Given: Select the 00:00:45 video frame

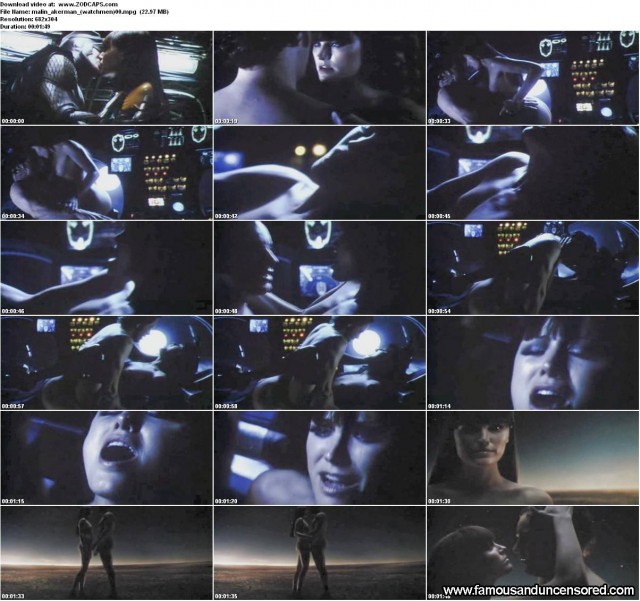Looking at the screenshot, I should coord(532,173).
